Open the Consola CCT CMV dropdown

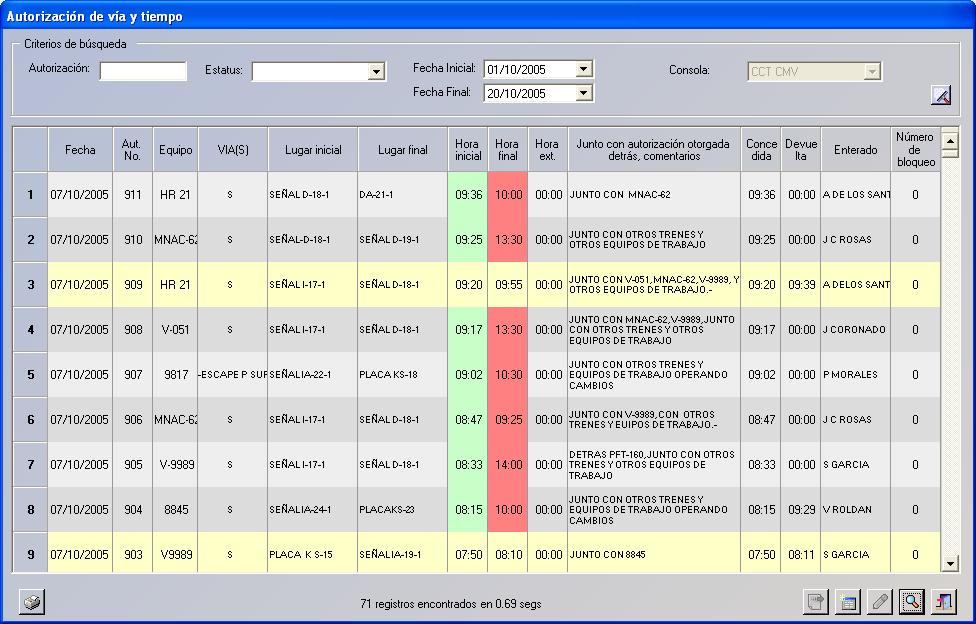[872, 72]
